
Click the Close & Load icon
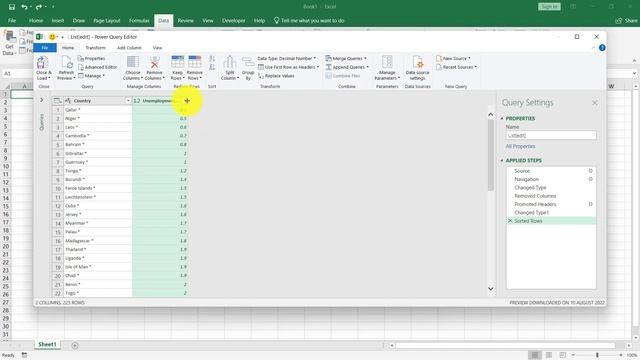(x=42, y=63)
